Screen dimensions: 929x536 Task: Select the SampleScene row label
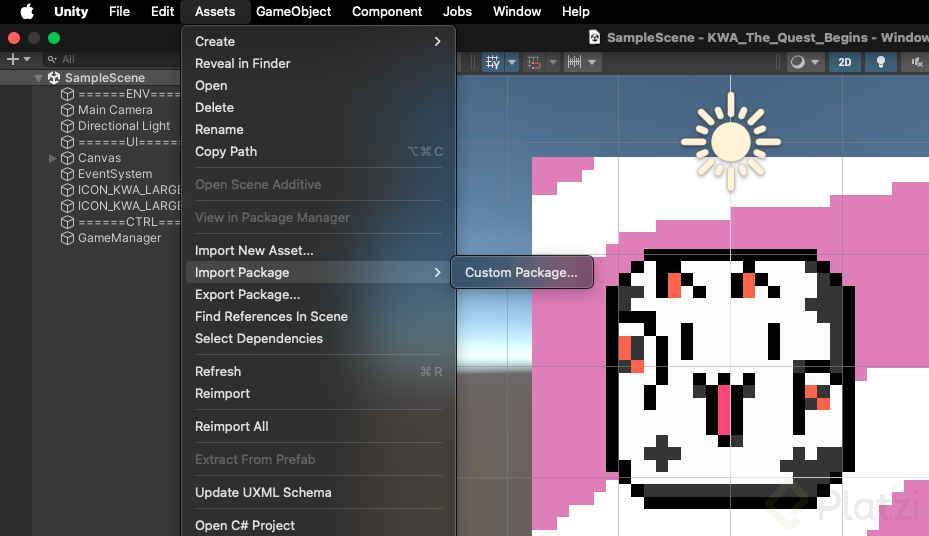pyautogui.click(x=105, y=78)
